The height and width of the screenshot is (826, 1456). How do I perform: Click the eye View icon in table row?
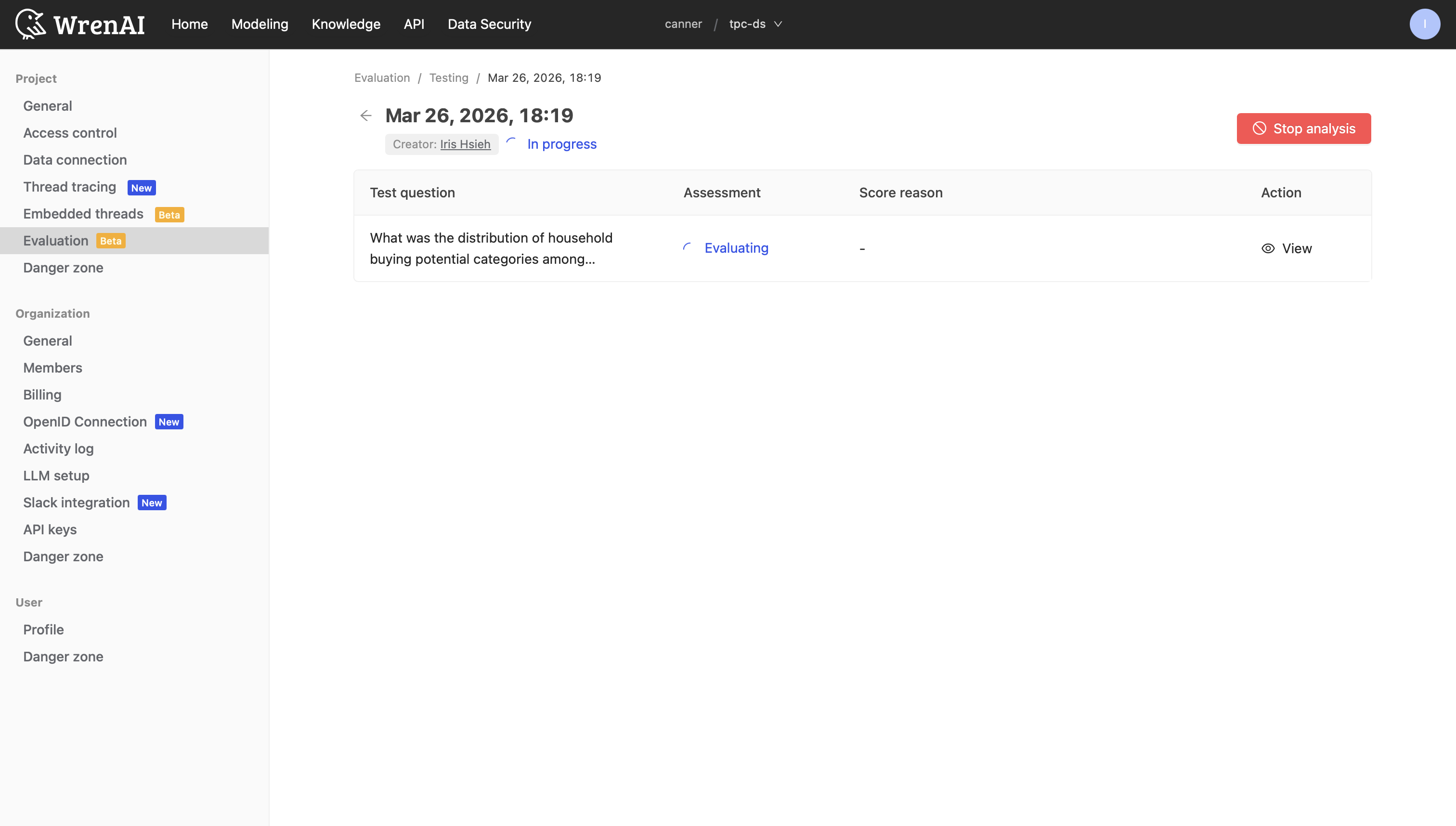[x=1268, y=248]
